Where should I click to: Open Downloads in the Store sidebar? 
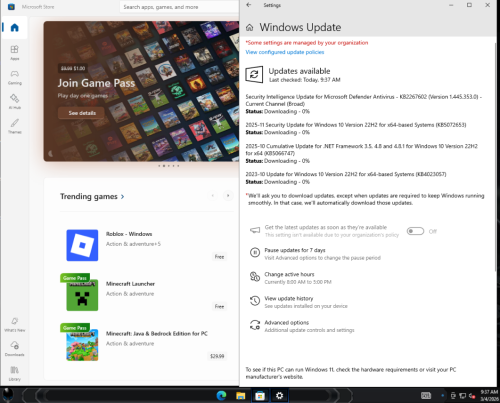14,349
